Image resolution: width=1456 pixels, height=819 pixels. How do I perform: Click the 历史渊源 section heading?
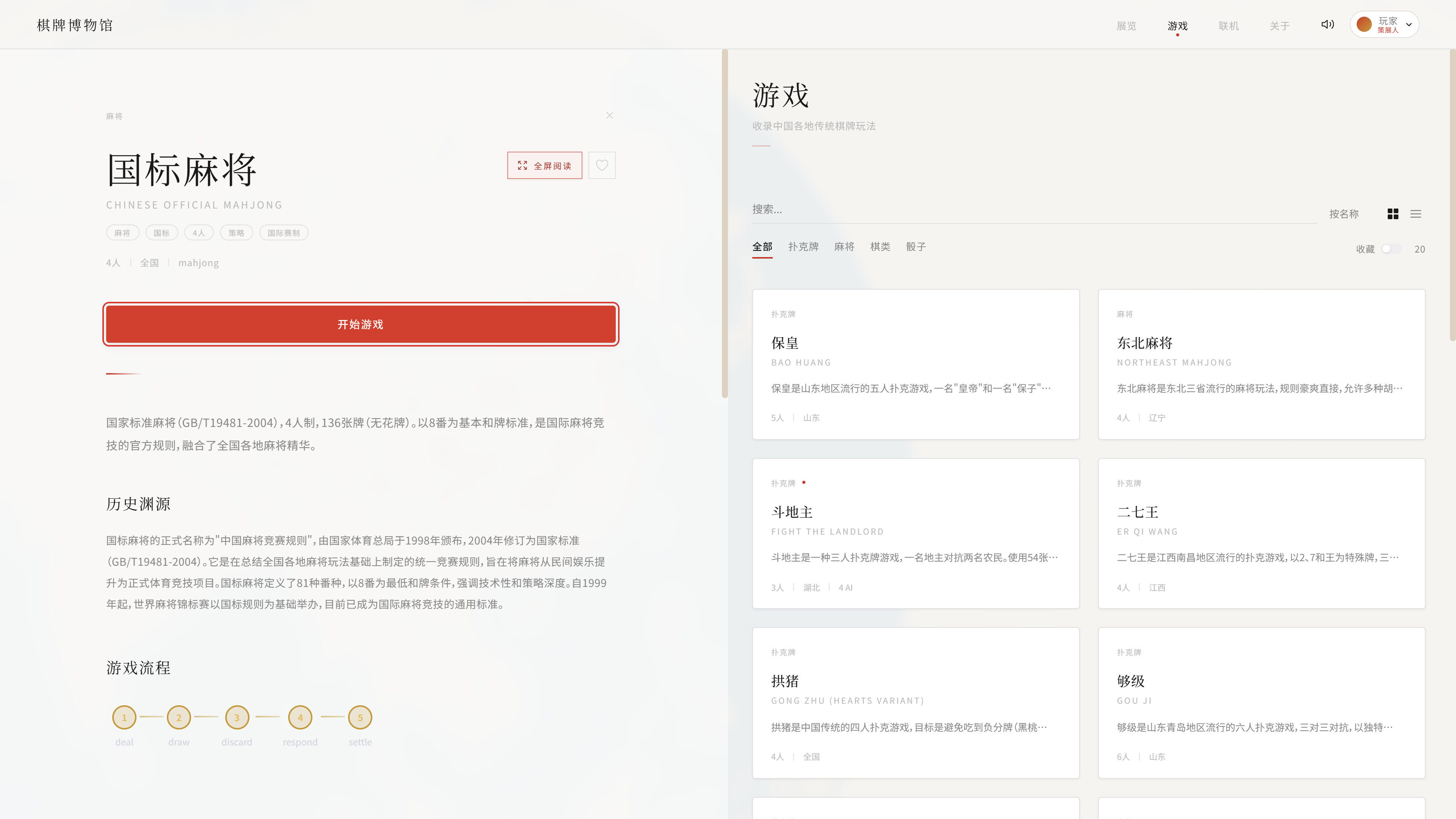coord(138,504)
